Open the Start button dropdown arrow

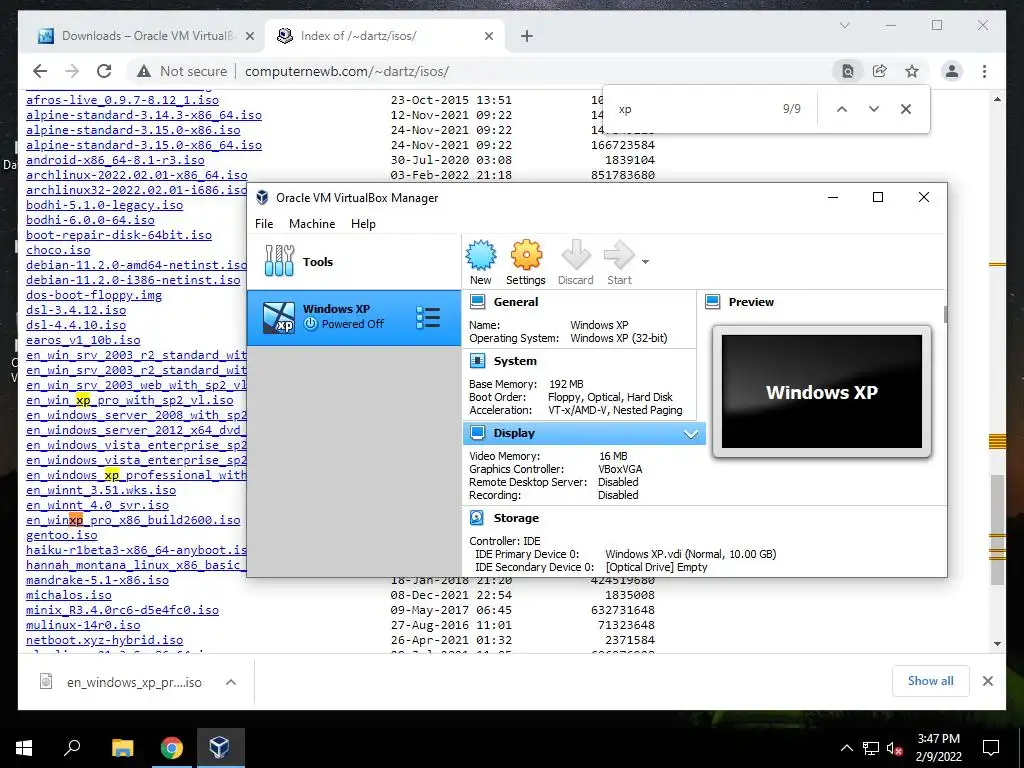coord(645,262)
